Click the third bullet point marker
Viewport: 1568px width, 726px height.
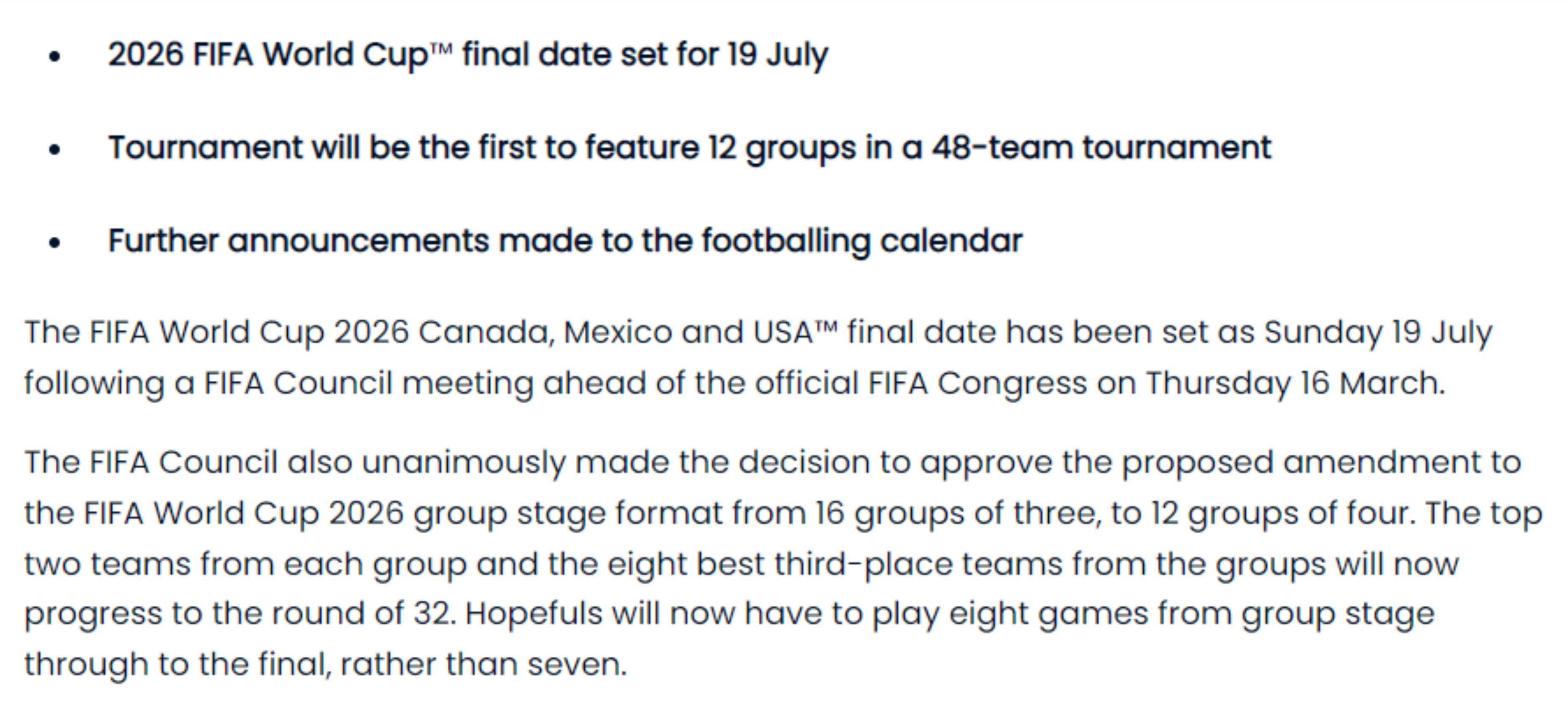[55, 243]
